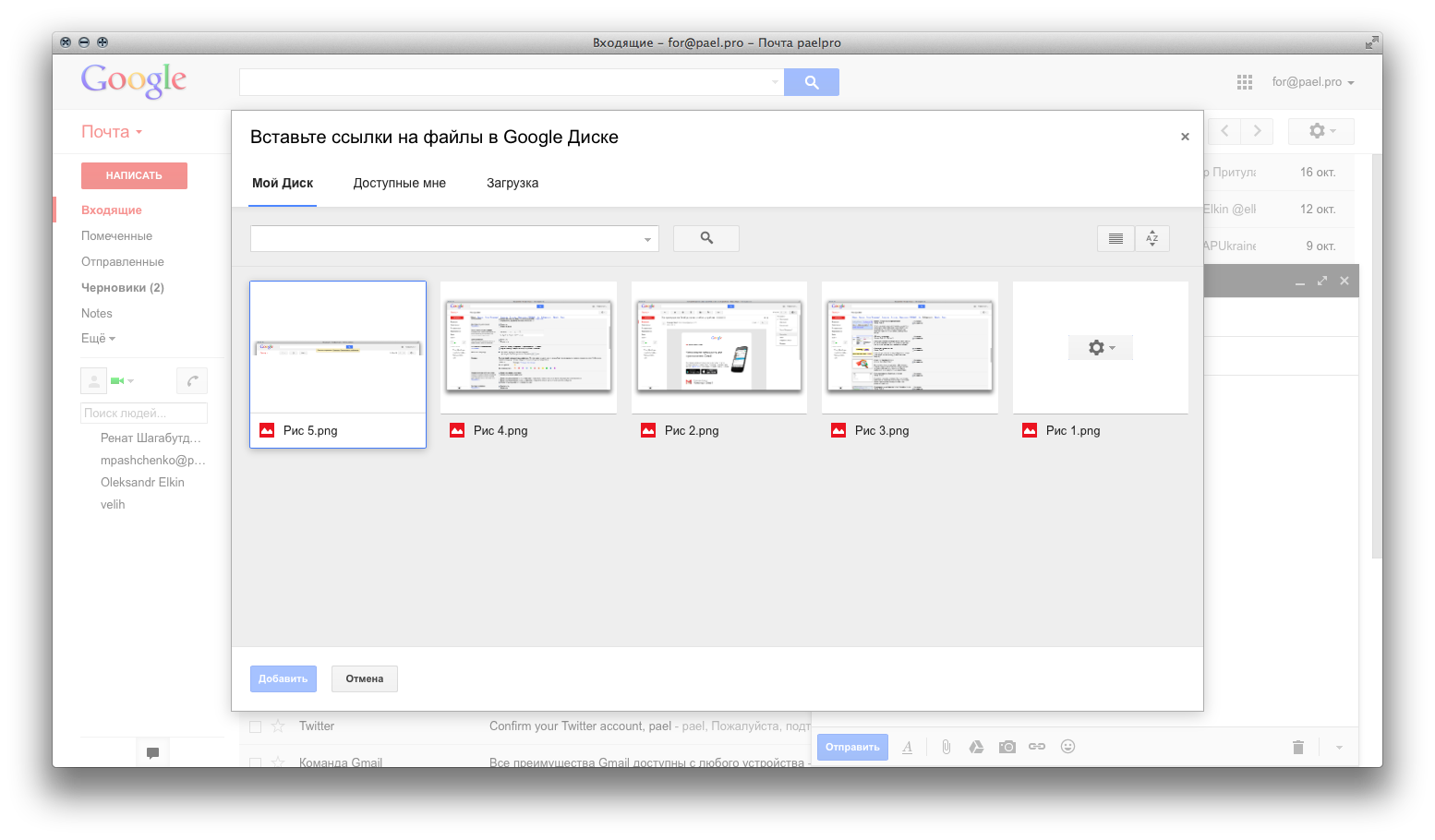Insert photo using the camera icon
Image resolution: width=1435 pixels, height=840 pixels.
(1007, 747)
